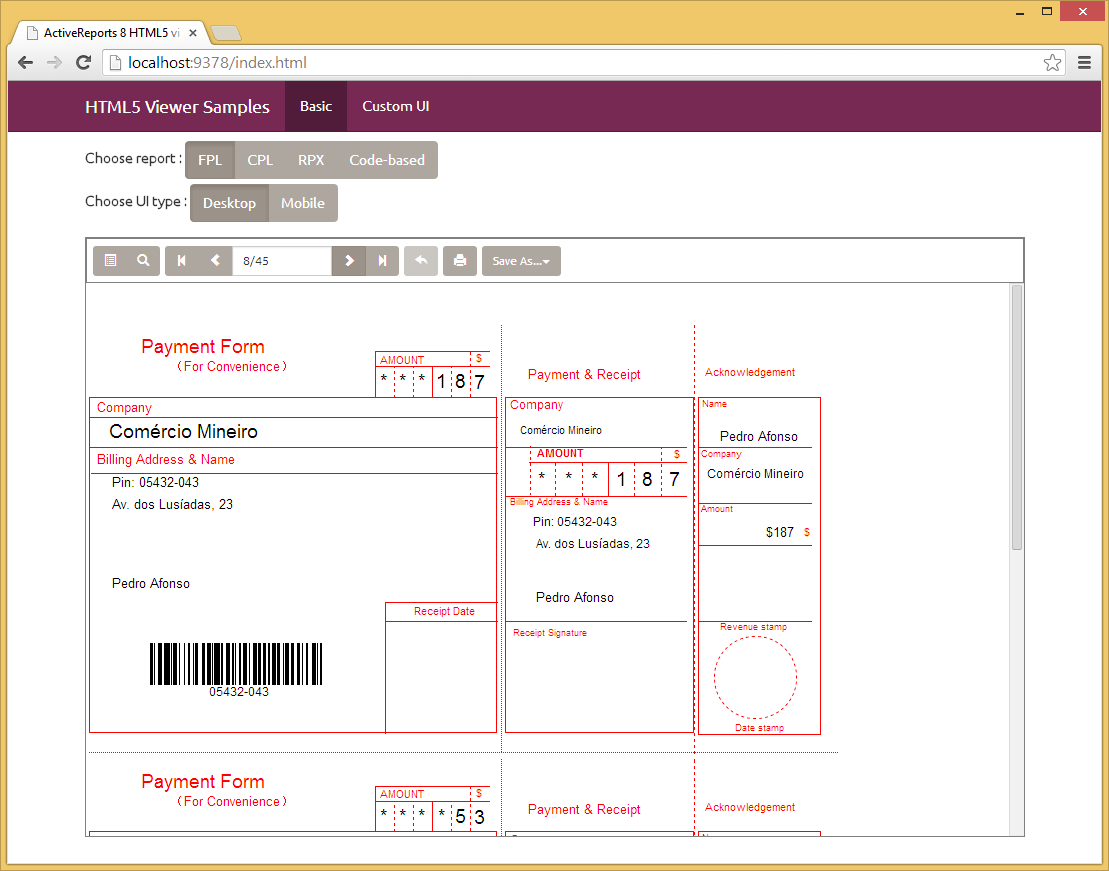This screenshot has height=871, width=1109.
Task: Open the Chrome browser menu
Action: pos(1085,63)
